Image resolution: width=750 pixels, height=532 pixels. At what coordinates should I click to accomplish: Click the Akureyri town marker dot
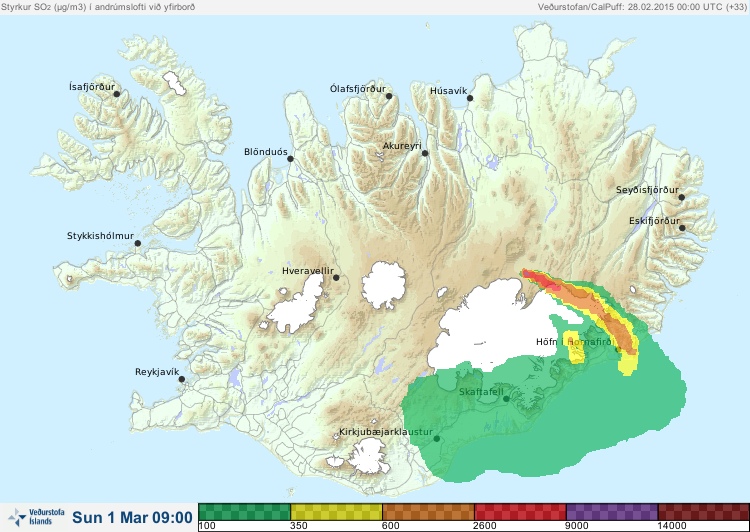(x=425, y=153)
